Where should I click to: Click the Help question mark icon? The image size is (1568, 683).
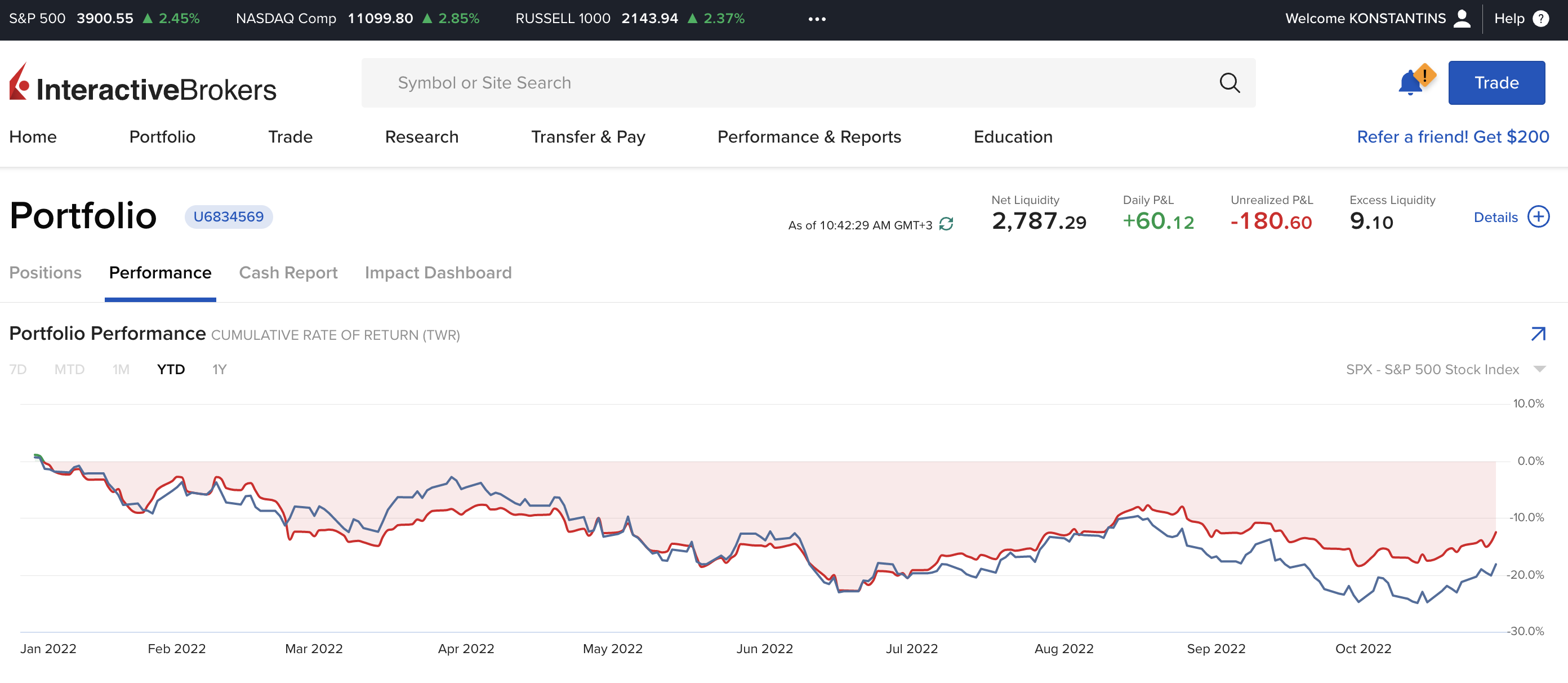1540,19
